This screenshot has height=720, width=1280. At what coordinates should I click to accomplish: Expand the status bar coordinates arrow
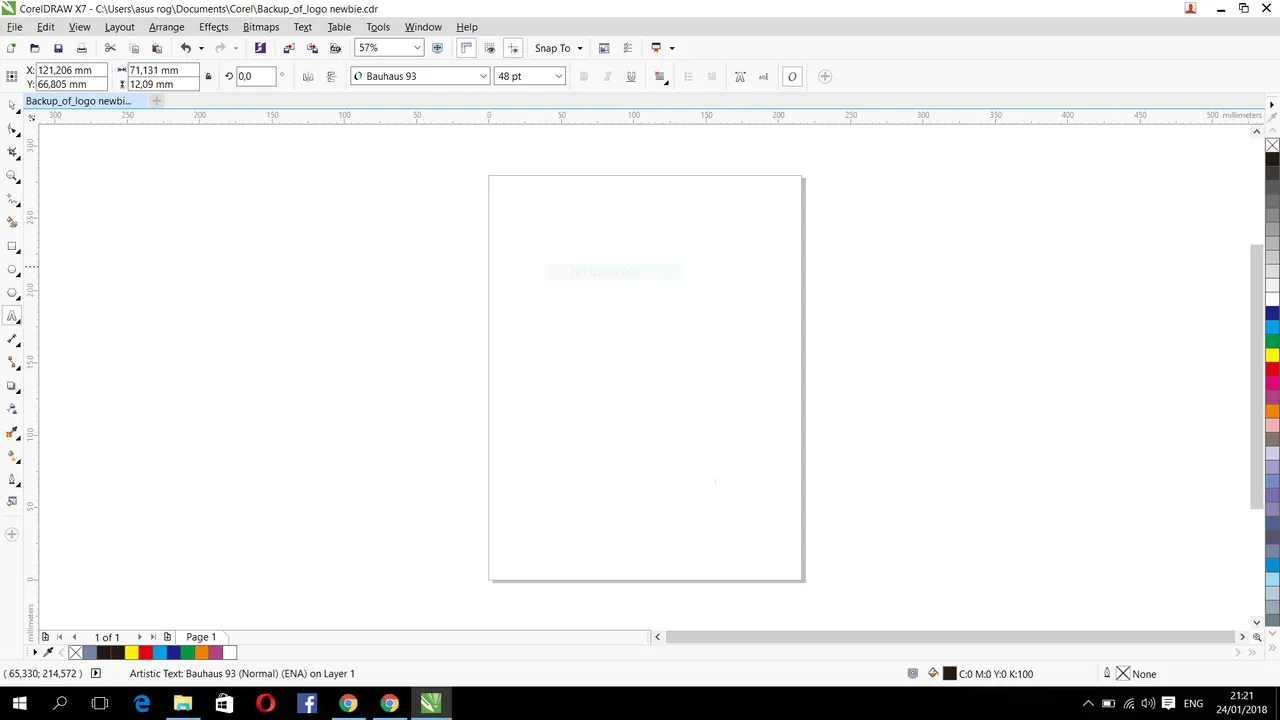coord(96,673)
